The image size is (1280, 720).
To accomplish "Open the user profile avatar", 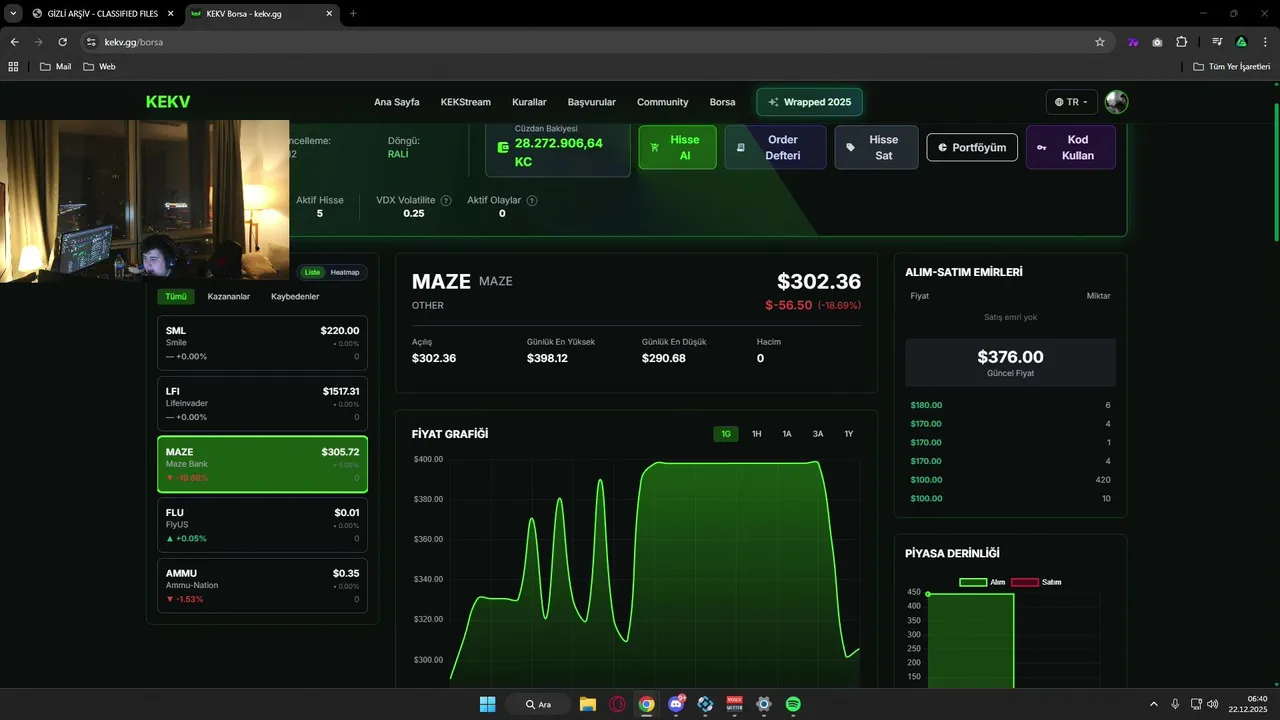I will click(x=1116, y=102).
